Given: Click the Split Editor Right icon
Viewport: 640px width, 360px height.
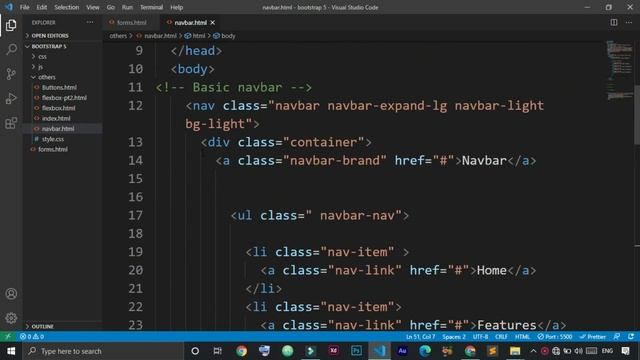Looking at the screenshot, I should [613, 22].
